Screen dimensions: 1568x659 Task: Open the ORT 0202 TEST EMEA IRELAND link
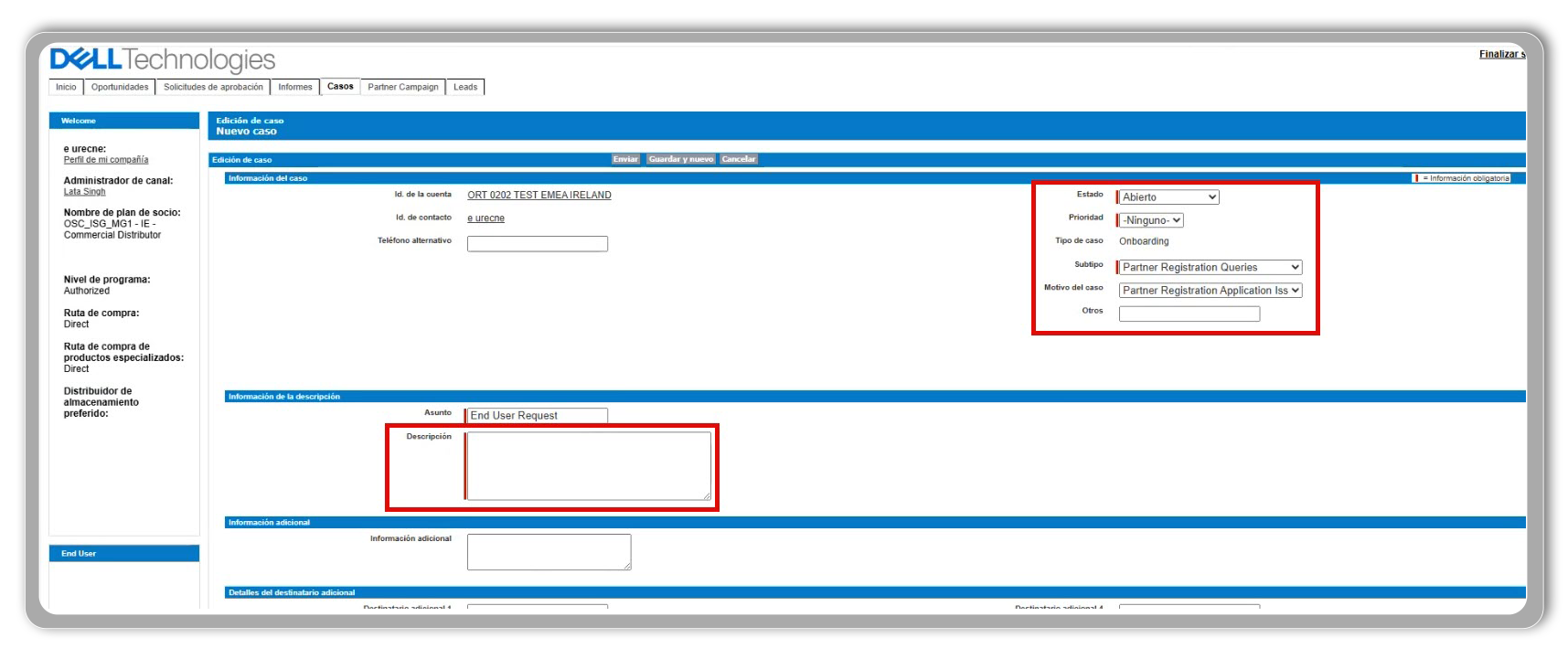coord(539,196)
